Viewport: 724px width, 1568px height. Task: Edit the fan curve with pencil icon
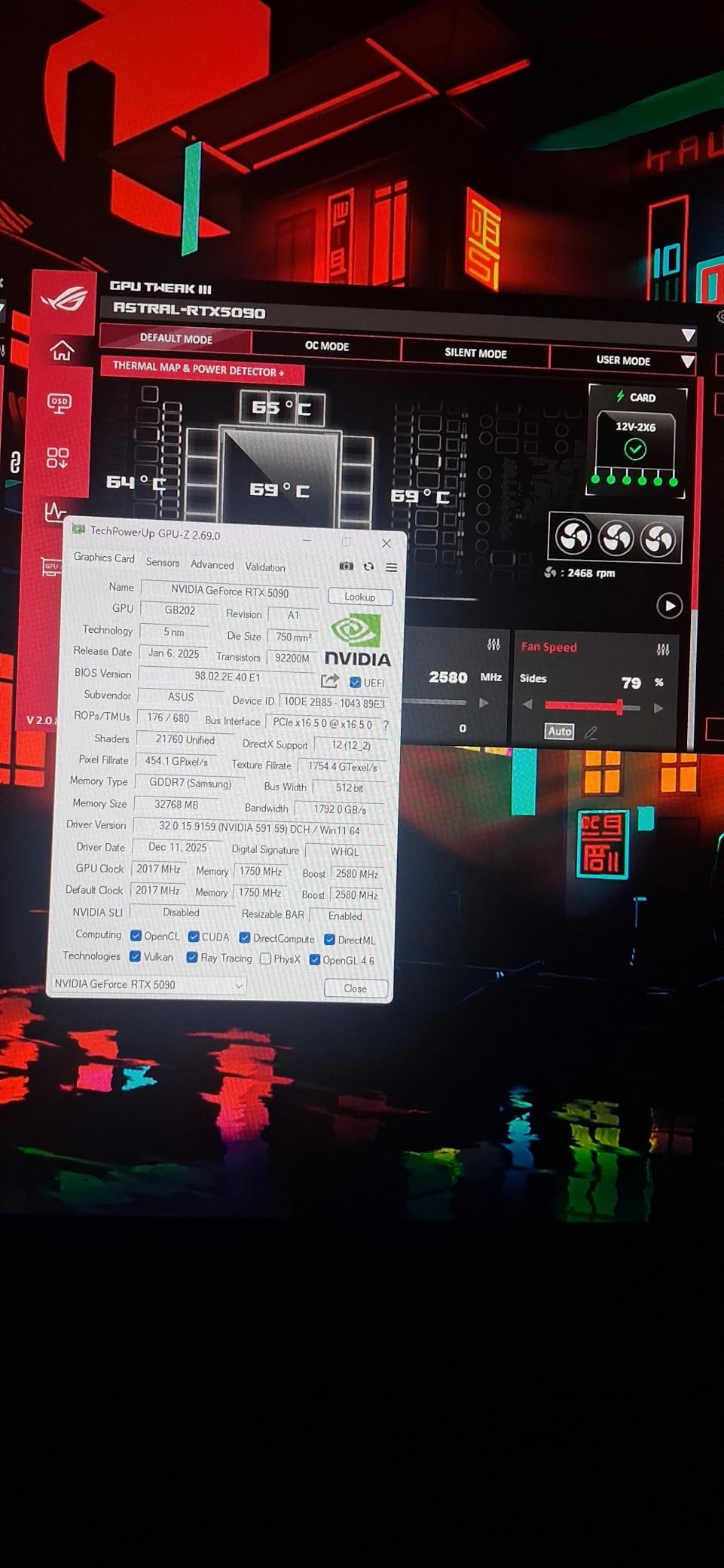pos(591,732)
